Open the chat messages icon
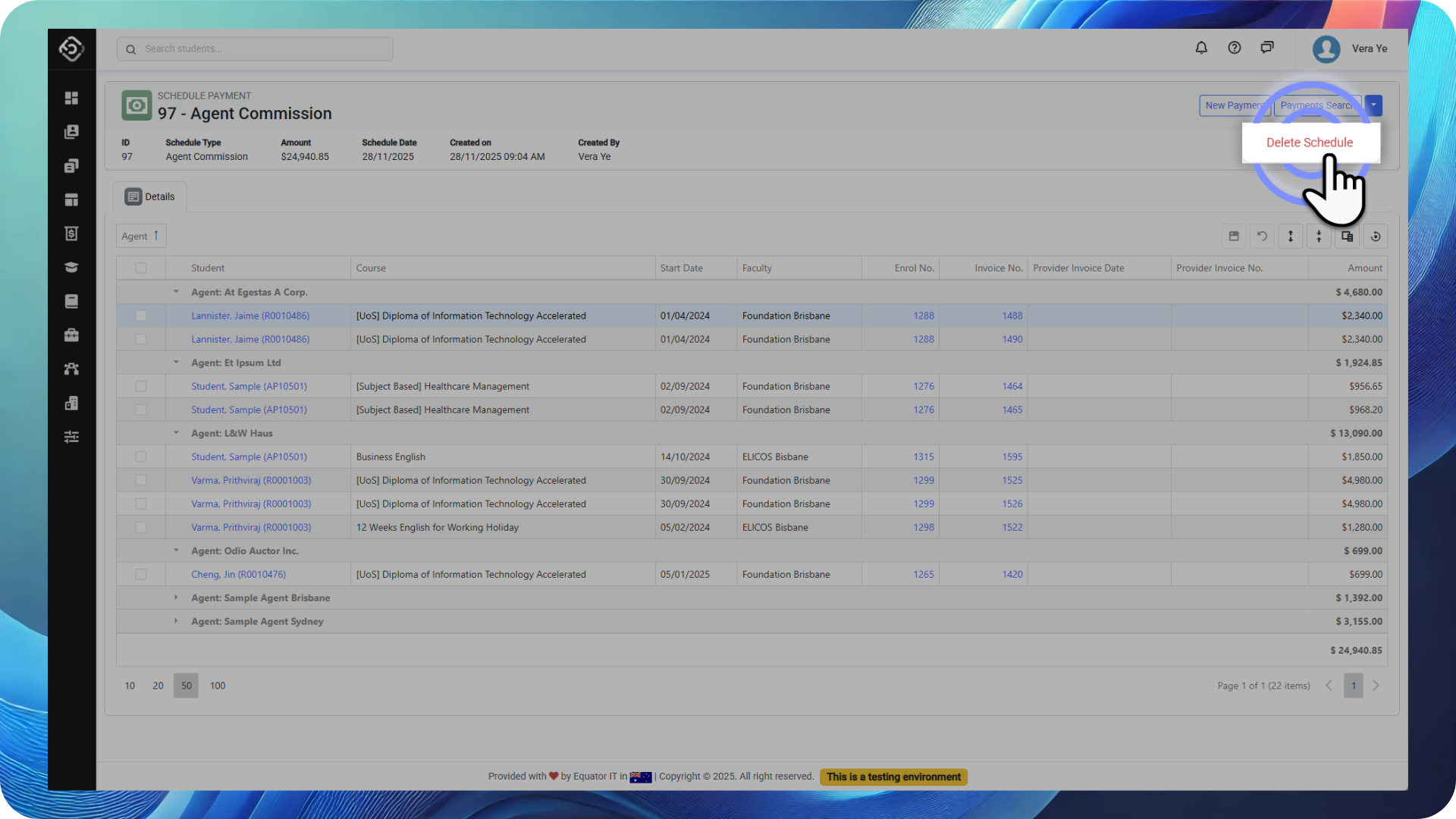This screenshot has width=1456, height=819. (1267, 48)
